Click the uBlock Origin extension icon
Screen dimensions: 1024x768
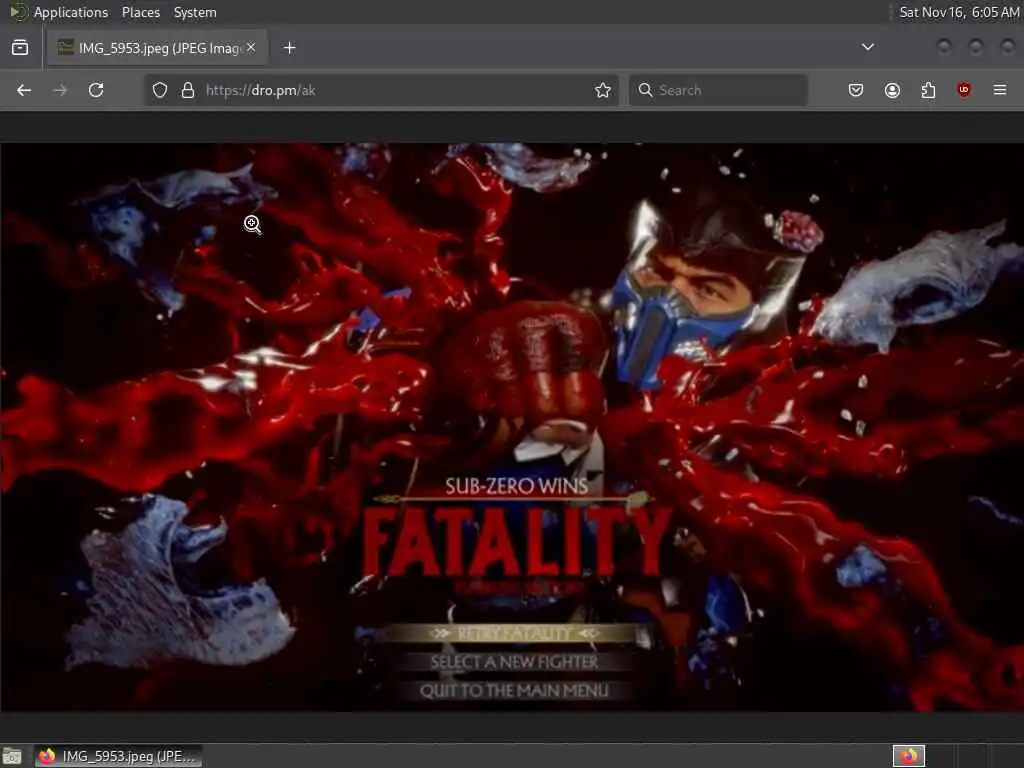click(x=964, y=90)
